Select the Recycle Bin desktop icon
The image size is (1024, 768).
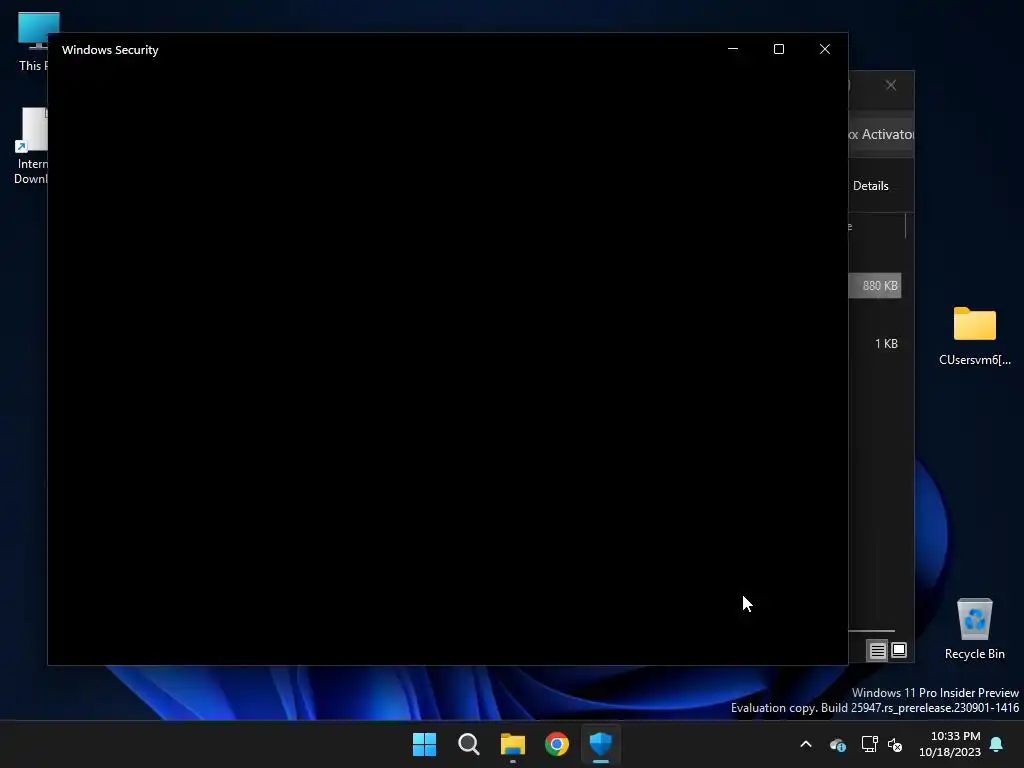[974, 629]
